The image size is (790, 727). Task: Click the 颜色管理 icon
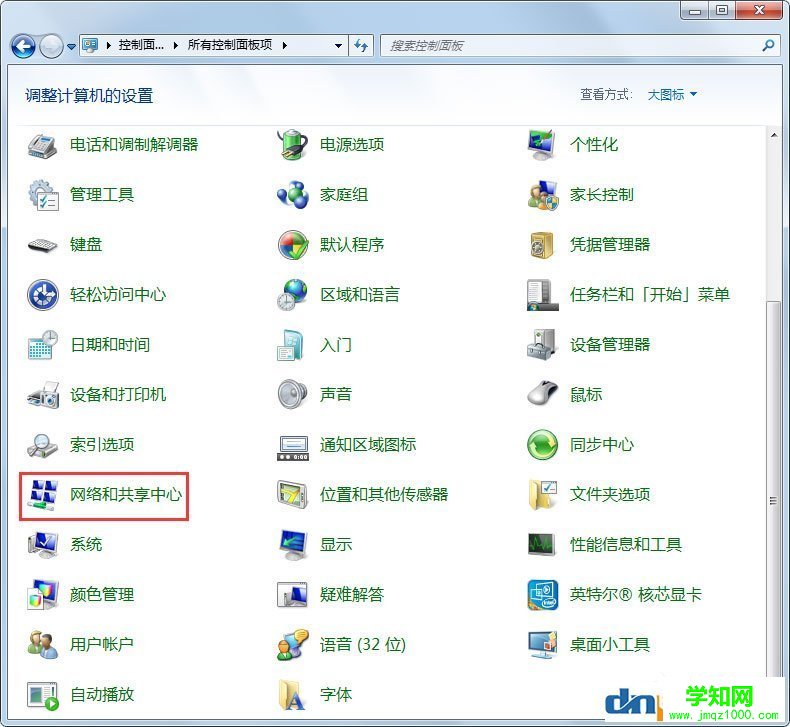43,594
